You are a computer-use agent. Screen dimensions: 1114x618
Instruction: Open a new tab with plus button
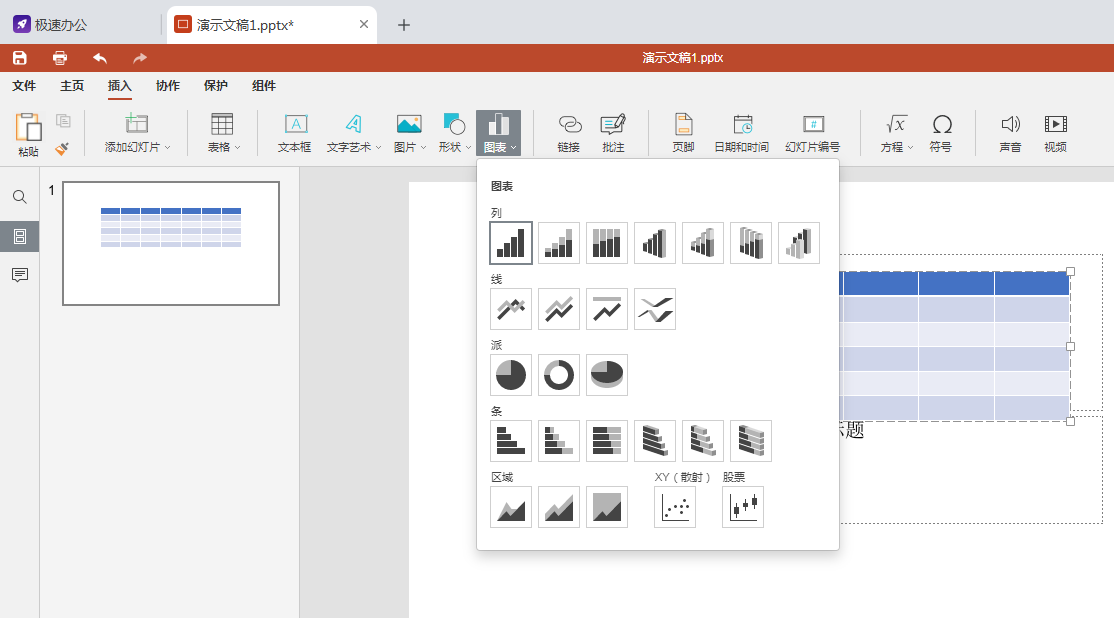[404, 25]
